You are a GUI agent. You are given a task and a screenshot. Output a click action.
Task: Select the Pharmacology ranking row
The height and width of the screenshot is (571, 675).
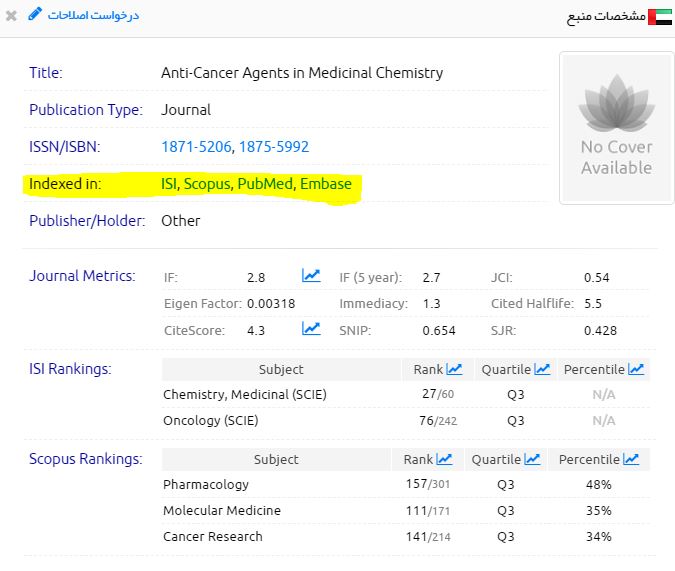click(x=206, y=485)
